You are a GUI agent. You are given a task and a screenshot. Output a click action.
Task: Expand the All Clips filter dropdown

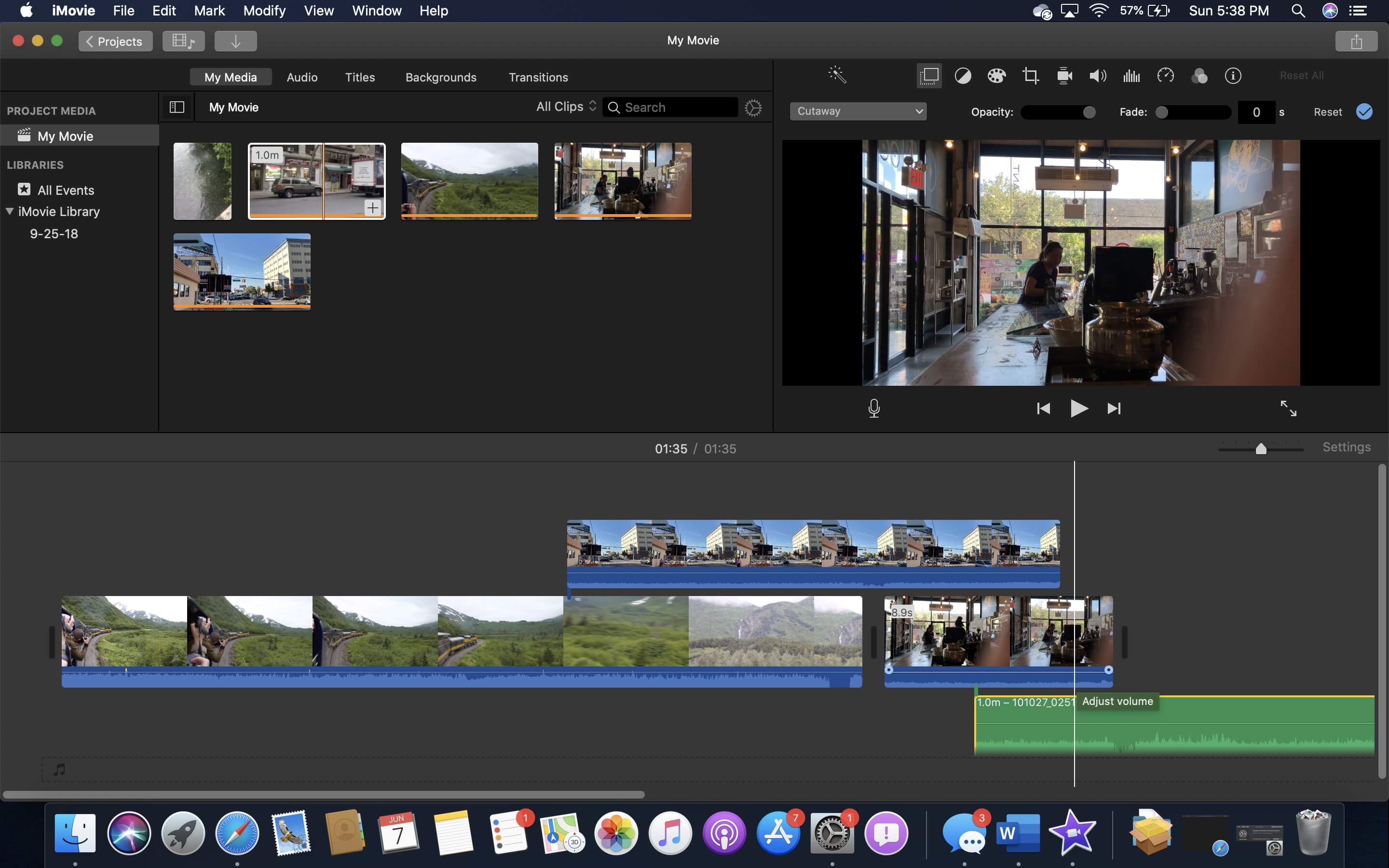pyautogui.click(x=564, y=107)
